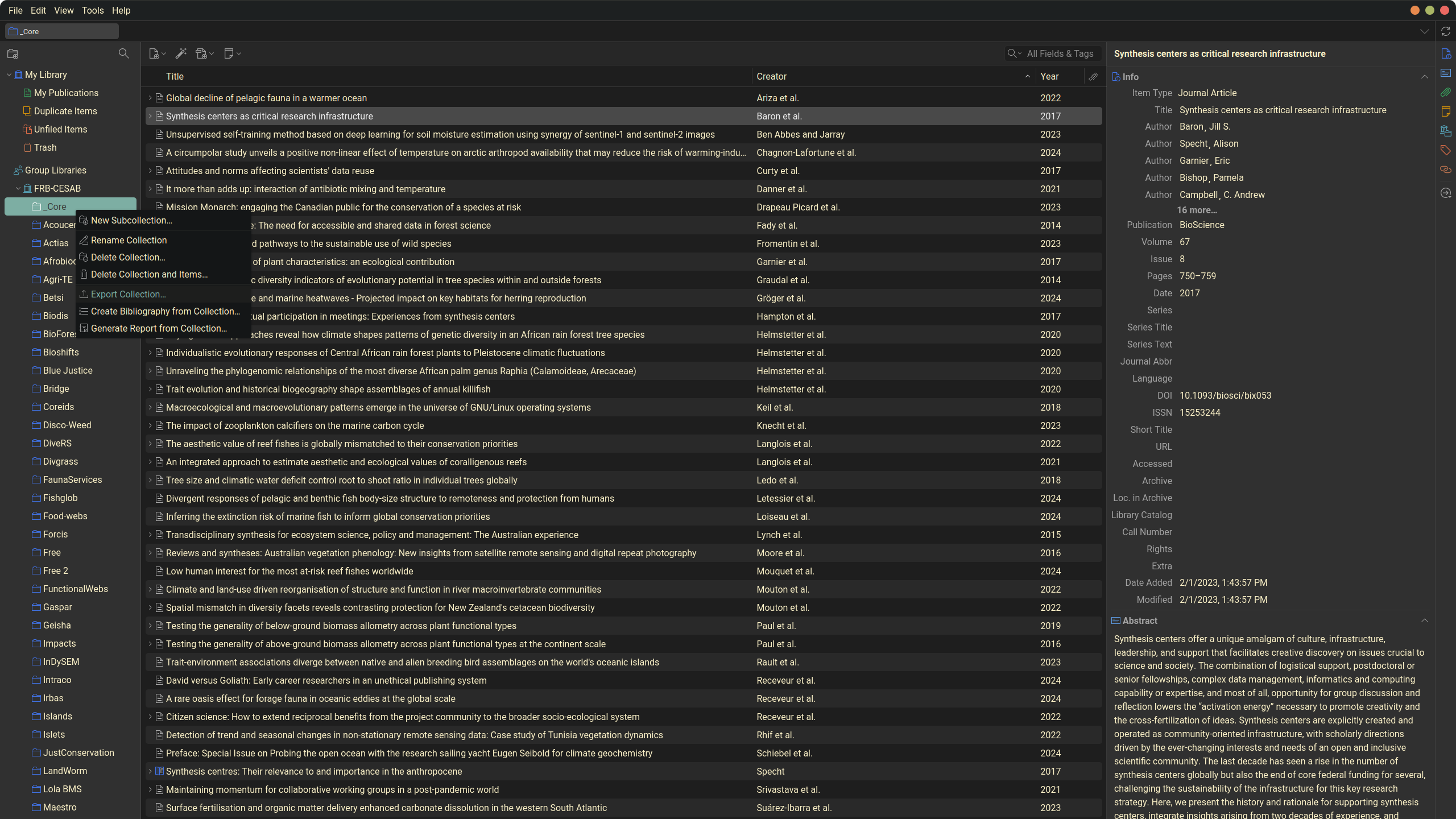Click the Related items link icon
Image resolution: width=1456 pixels, height=819 pixels.
click(1445, 169)
